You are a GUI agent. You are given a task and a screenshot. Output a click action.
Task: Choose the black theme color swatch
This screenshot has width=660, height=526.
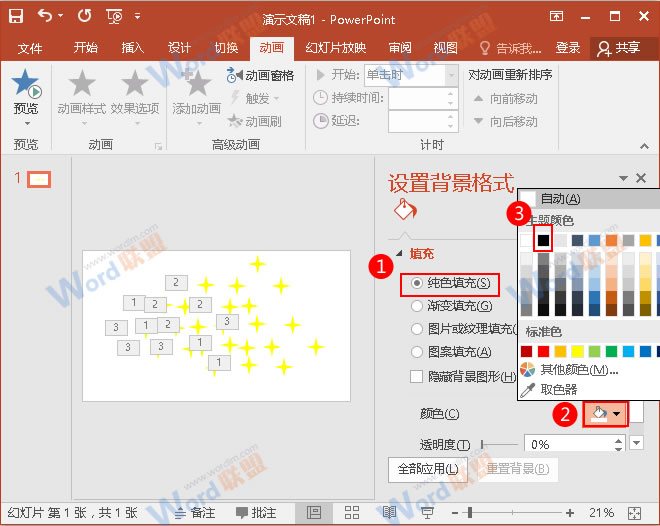tap(544, 240)
